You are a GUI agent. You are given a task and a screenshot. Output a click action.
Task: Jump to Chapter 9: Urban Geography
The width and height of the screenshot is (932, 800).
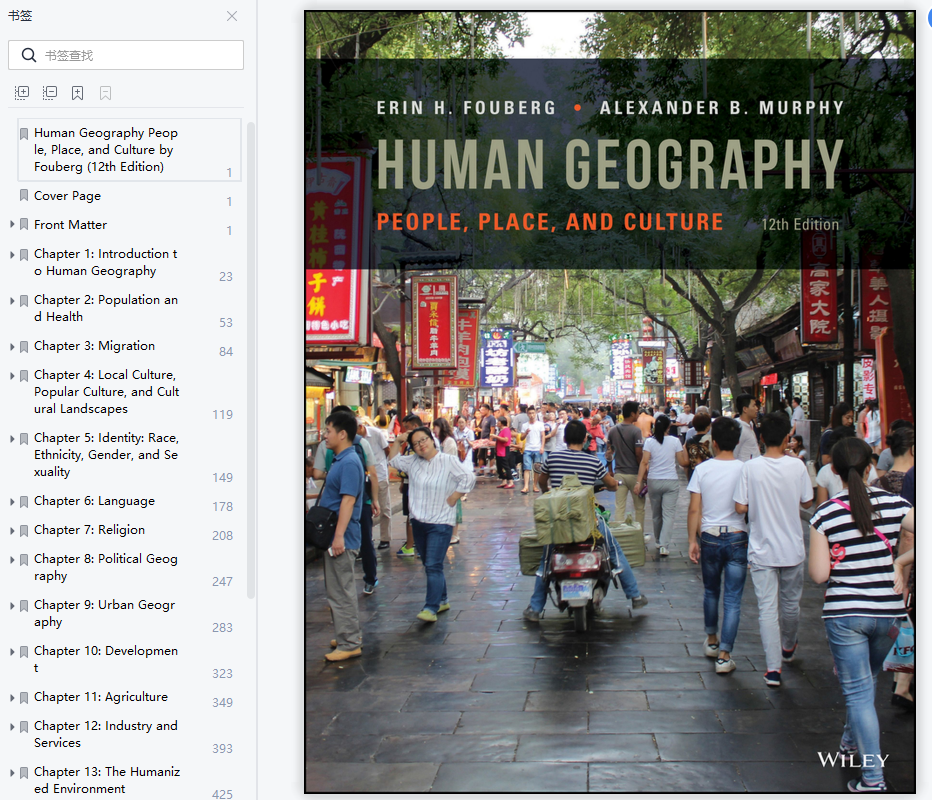[x=105, y=613]
